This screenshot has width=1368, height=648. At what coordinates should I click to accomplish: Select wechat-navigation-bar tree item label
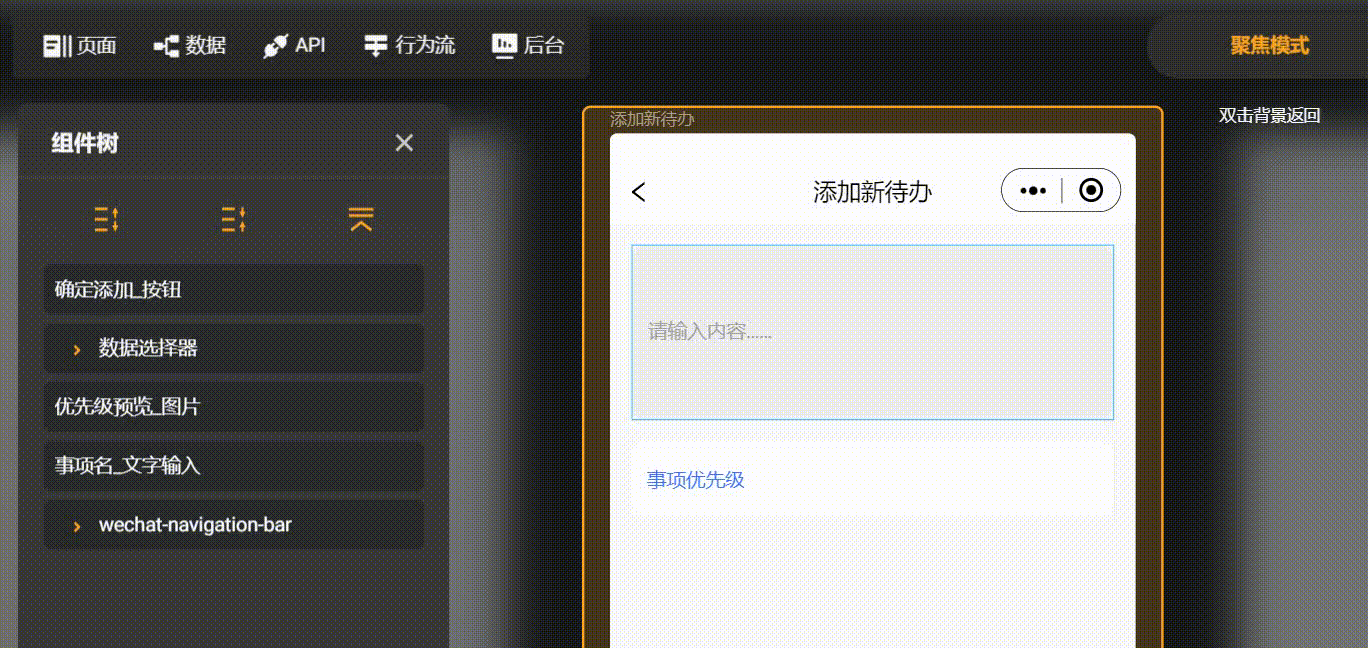[195, 524]
